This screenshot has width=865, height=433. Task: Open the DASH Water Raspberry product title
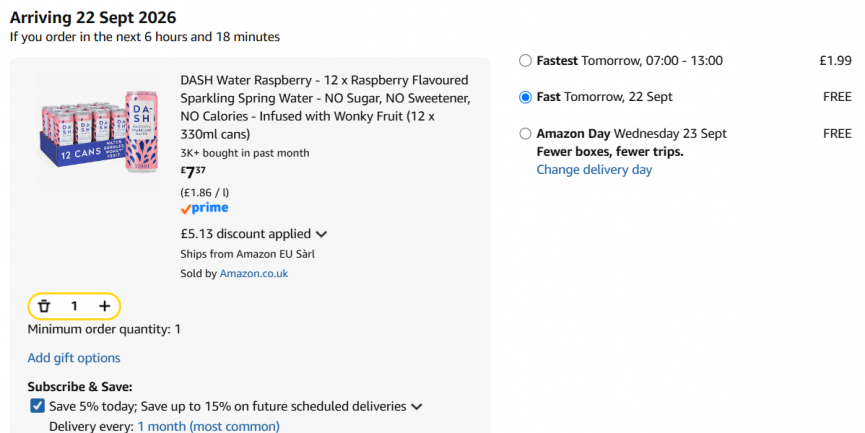325,107
